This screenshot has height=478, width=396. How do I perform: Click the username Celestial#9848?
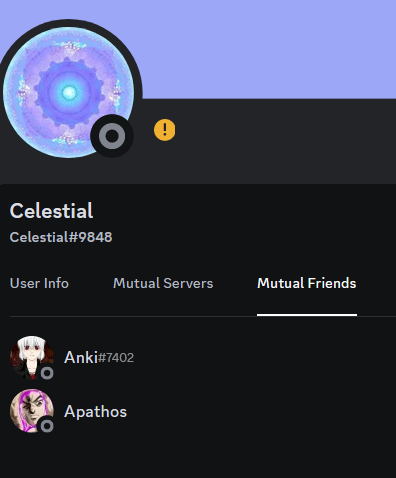point(61,237)
